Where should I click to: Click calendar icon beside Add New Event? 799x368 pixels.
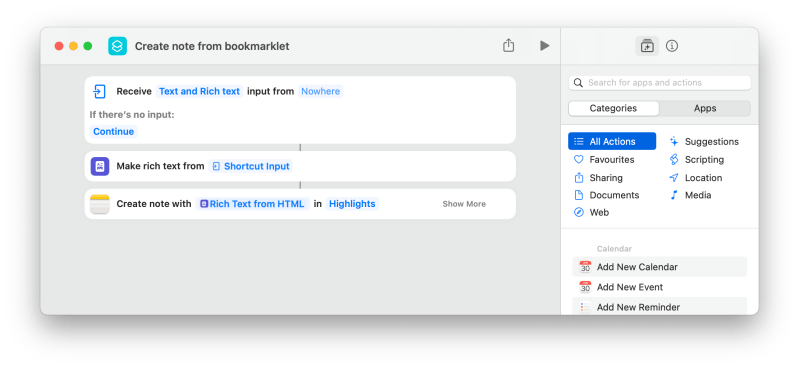click(585, 287)
